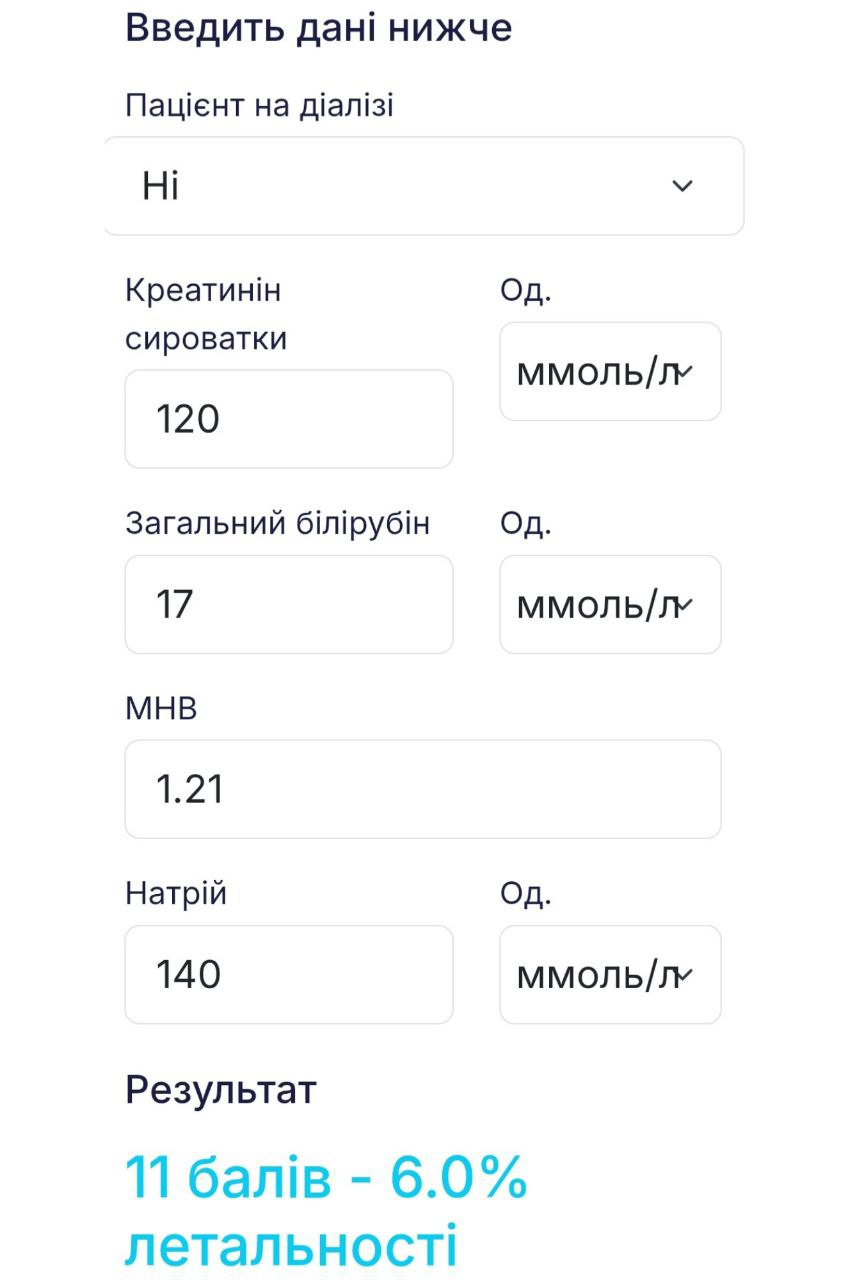Click the creatinine value field showing 120

point(288,419)
